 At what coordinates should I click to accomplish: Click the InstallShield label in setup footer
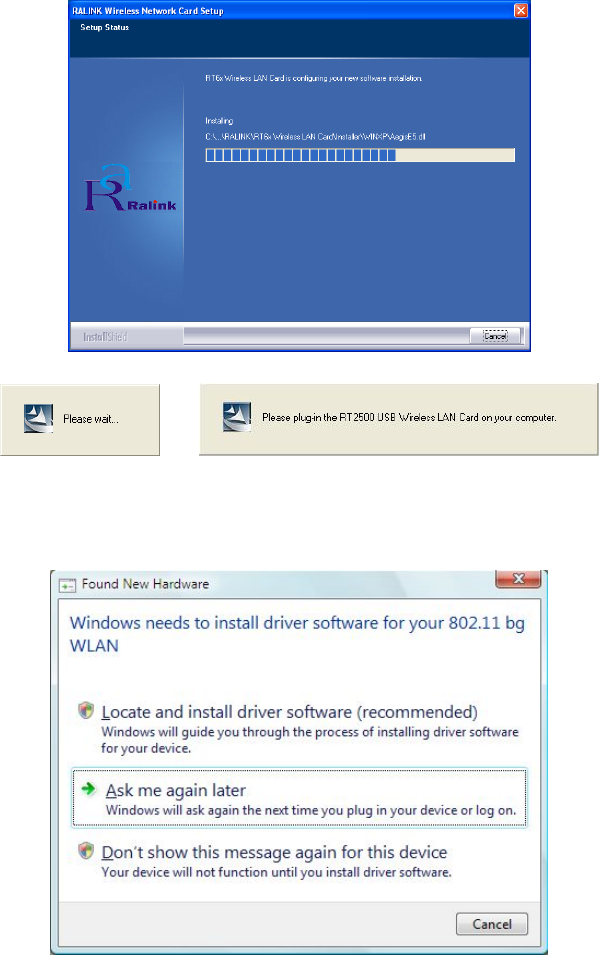[105, 337]
